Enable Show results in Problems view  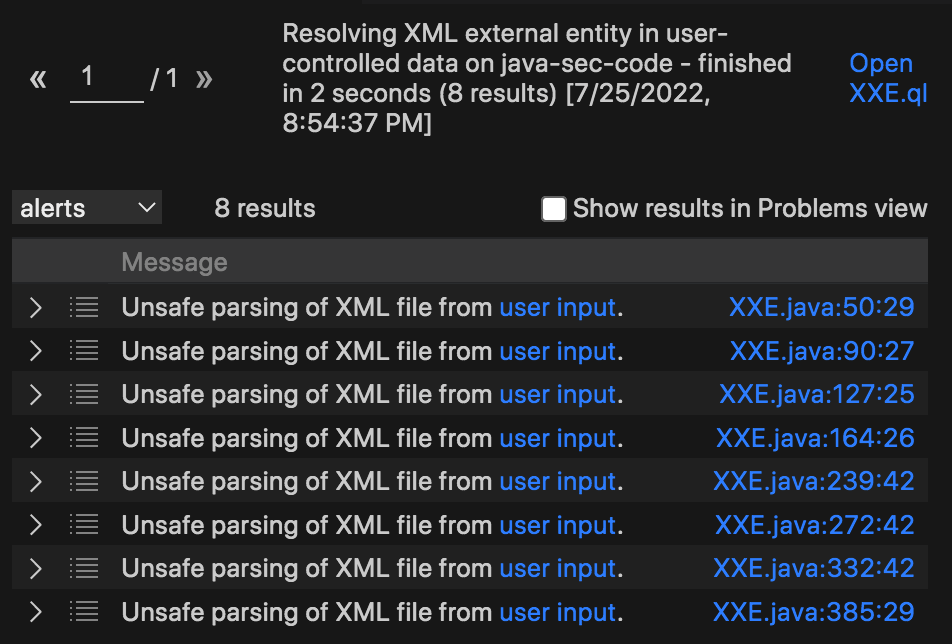pos(553,209)
